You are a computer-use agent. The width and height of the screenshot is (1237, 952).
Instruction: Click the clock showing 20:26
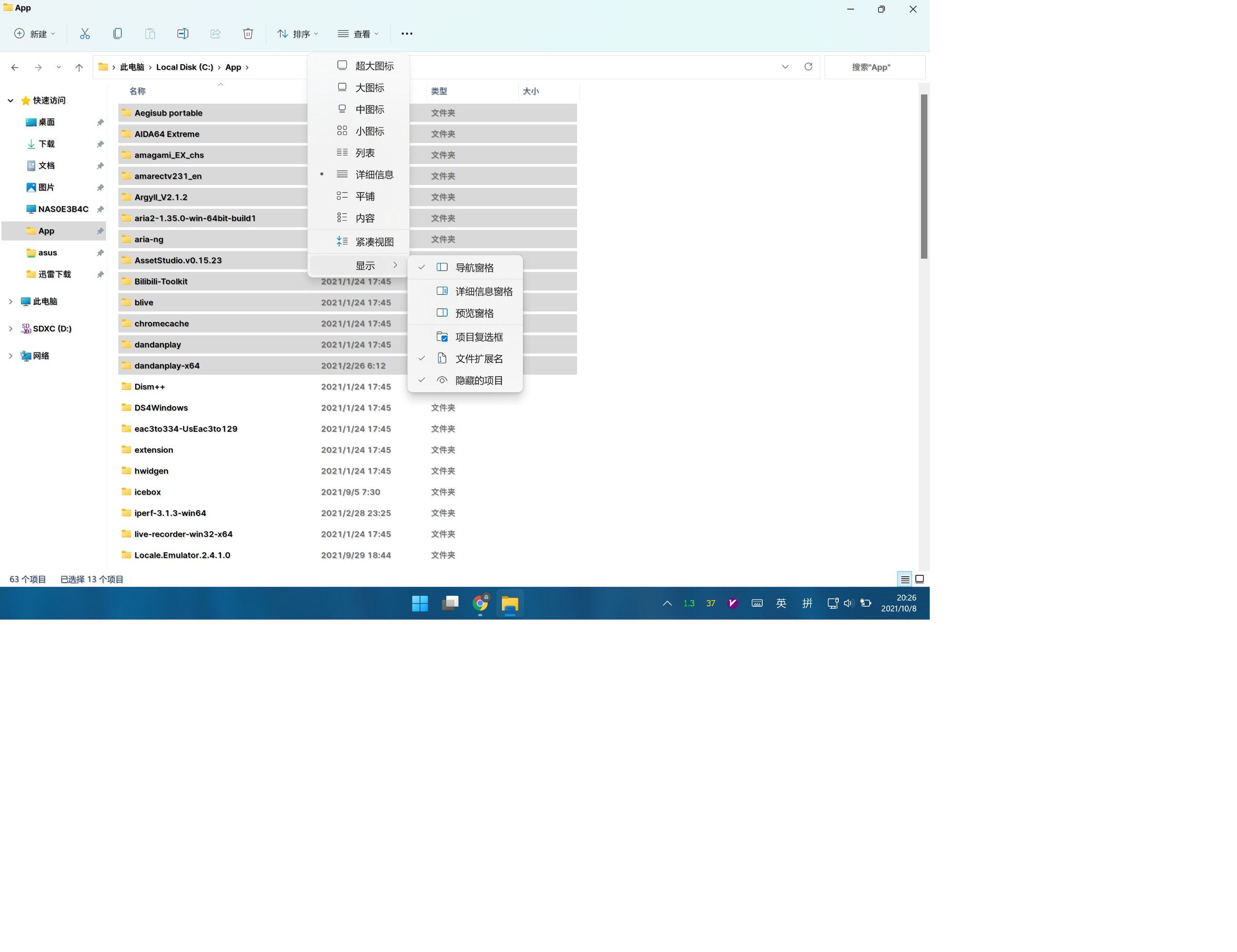pyautogui.click(x=906, y=598)
